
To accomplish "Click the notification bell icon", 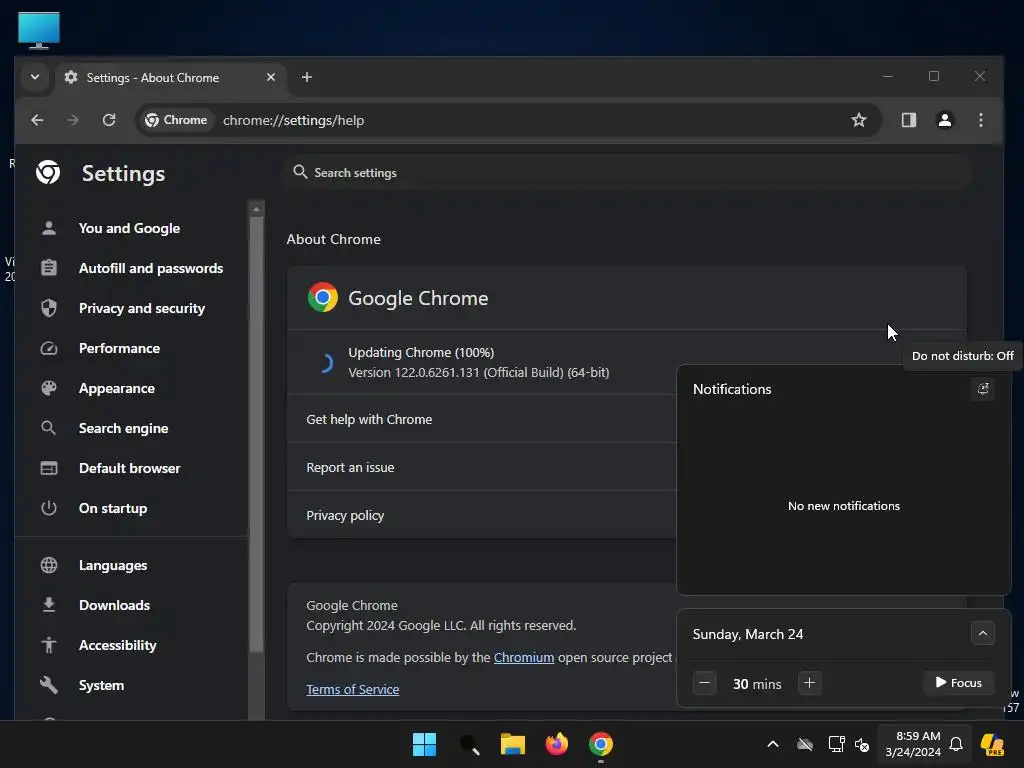I will coord(956,744).
